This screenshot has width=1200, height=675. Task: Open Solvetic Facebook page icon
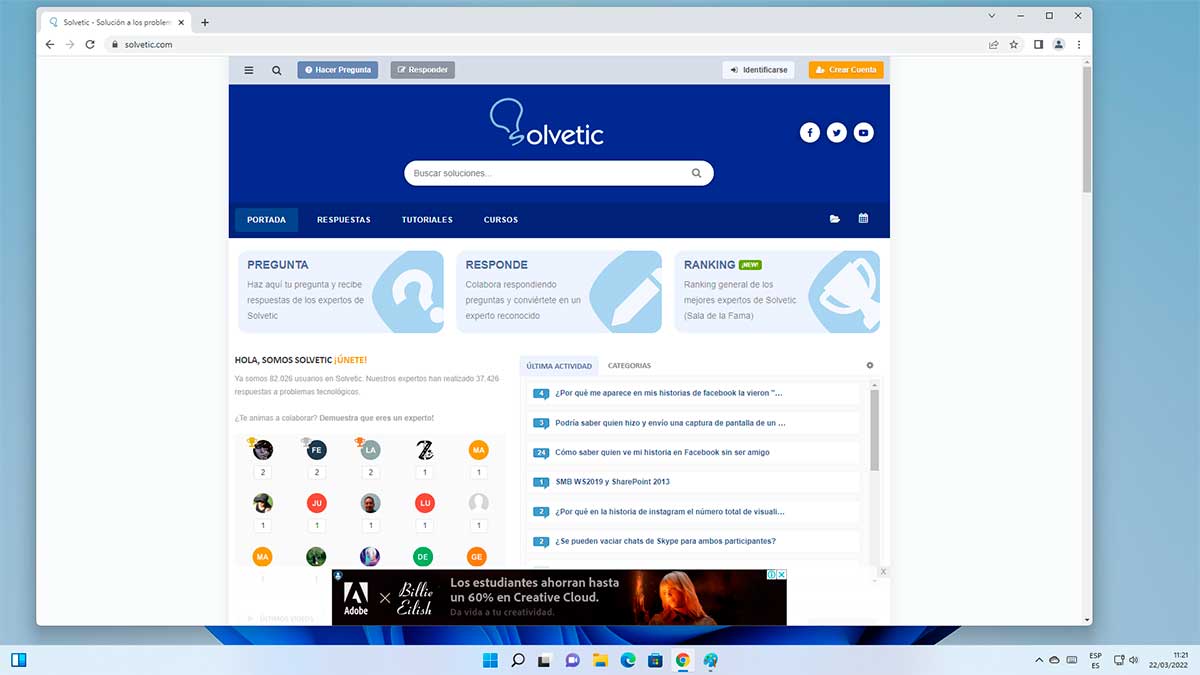(x=810, y=132)
